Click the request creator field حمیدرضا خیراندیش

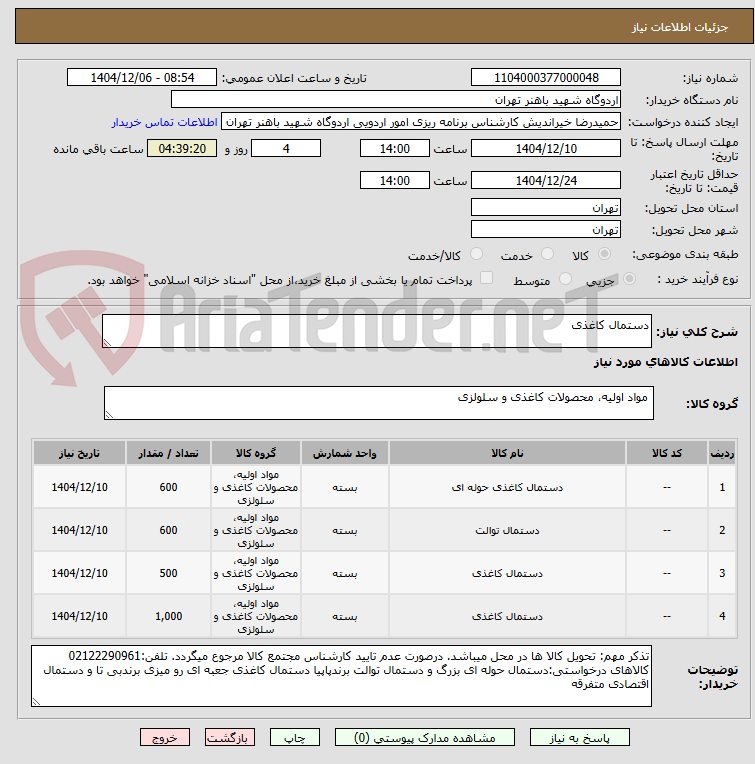point(421,122)
